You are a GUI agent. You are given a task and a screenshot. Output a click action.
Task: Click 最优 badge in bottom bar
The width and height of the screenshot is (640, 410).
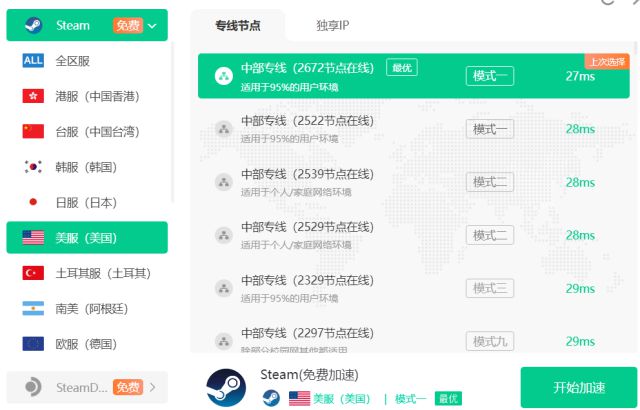point(448,398)
